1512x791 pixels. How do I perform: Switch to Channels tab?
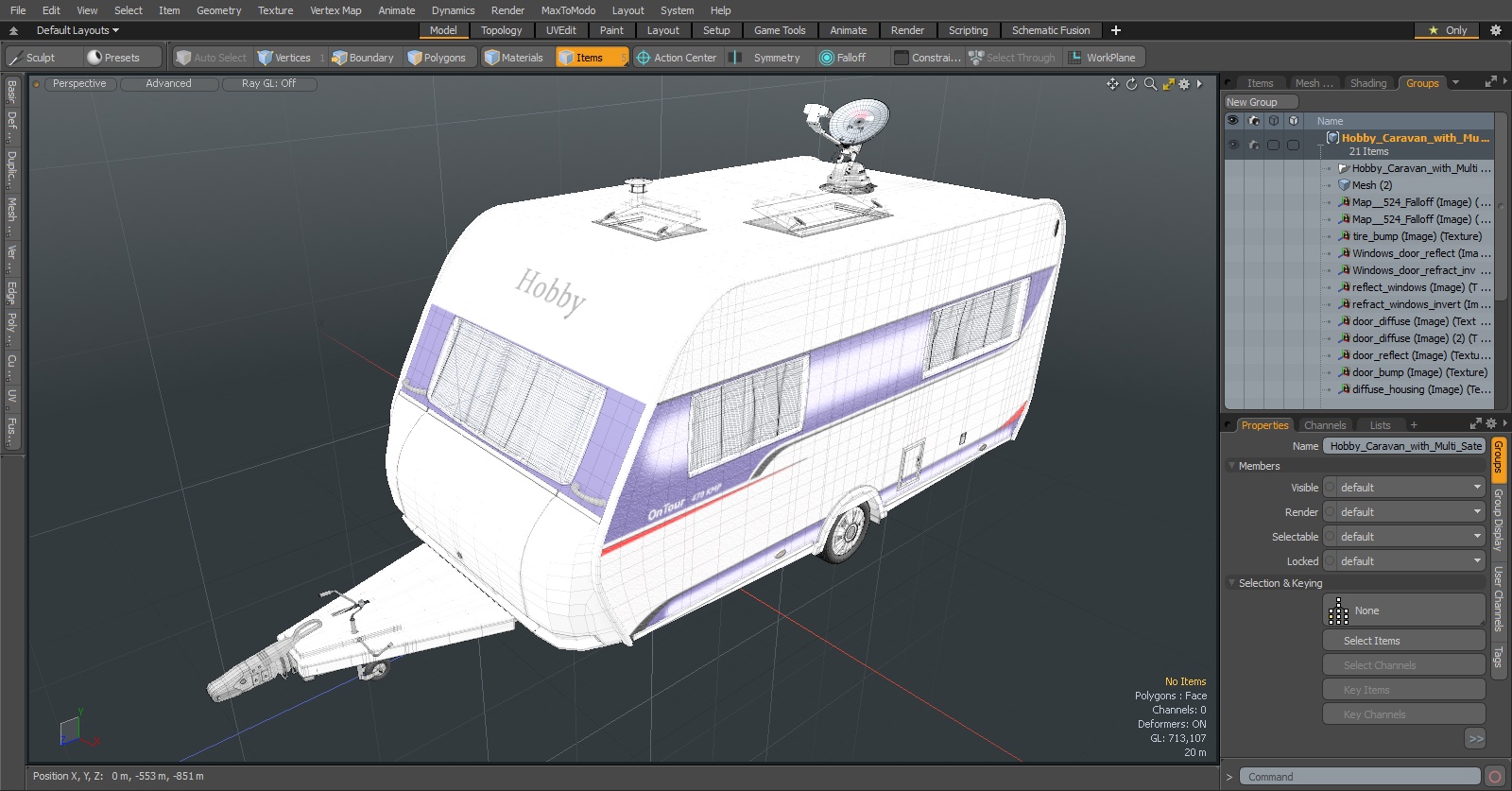click(1325, 425)
